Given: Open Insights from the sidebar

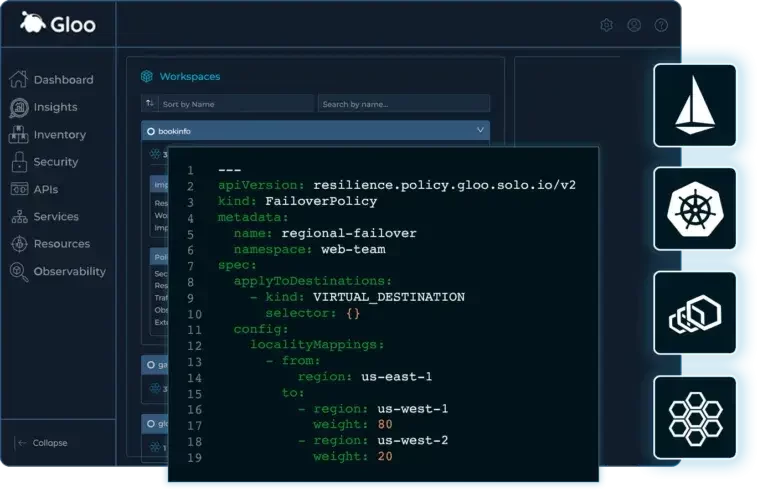Looking at the screenshot, I should pos(55,107).
